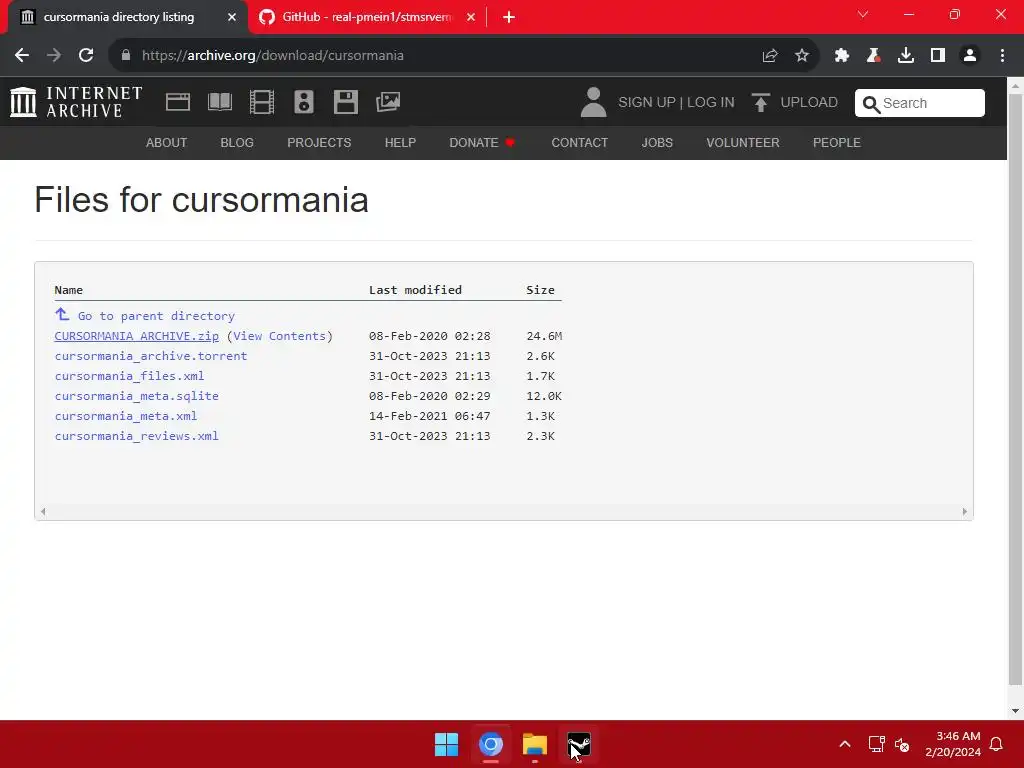Image resolution: width=1024 pixels, height=768 pixels.
Task: Open the PROJECTS menu item
Action: (x=319, y=142)
